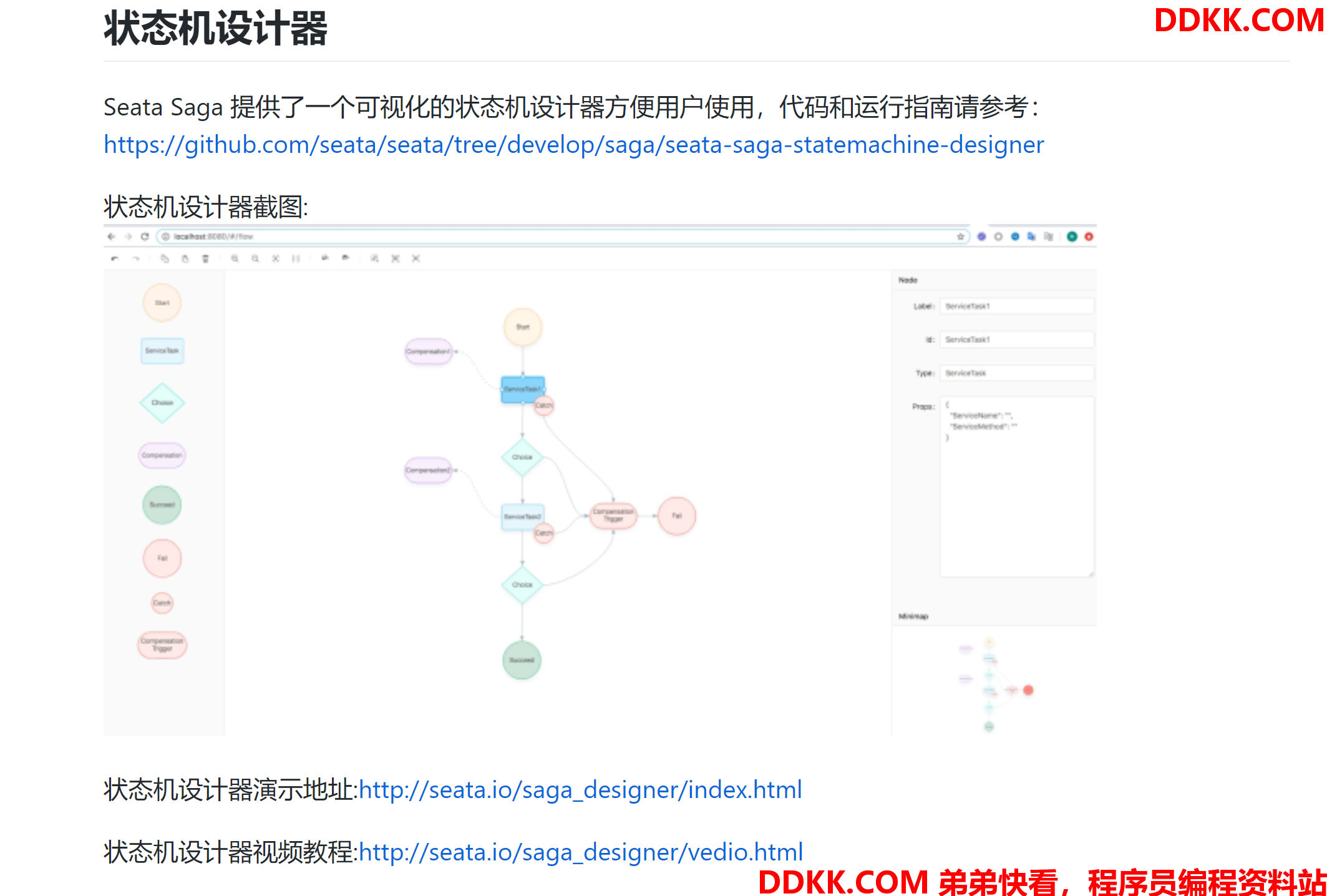
Task: Click the Compensation Trigger node on canvas
Action: pyautogui.click(x=613, y=515)
